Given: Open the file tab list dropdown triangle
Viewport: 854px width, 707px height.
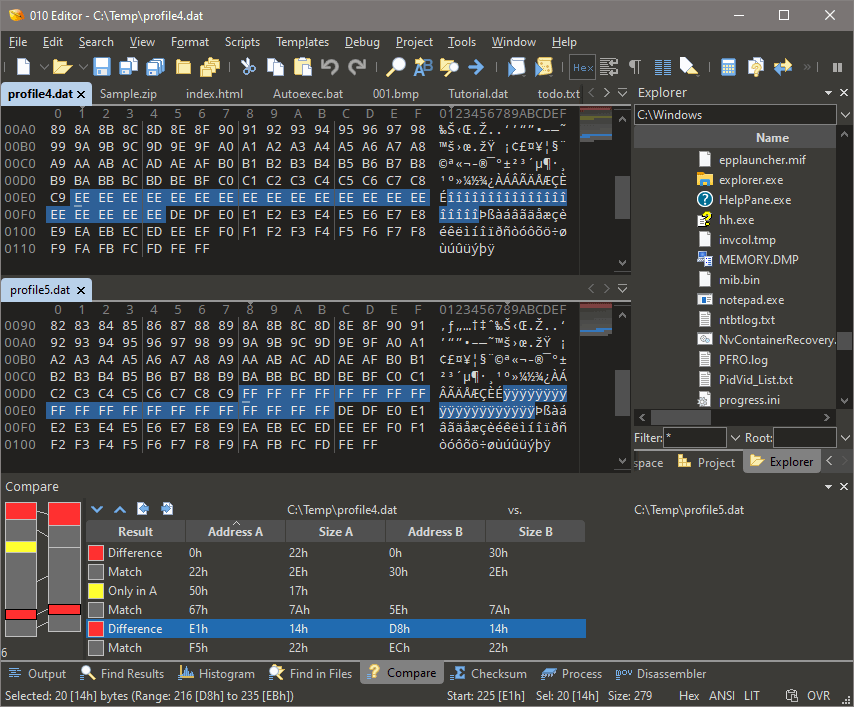Looking at the screenshot, I should (623, 93).
